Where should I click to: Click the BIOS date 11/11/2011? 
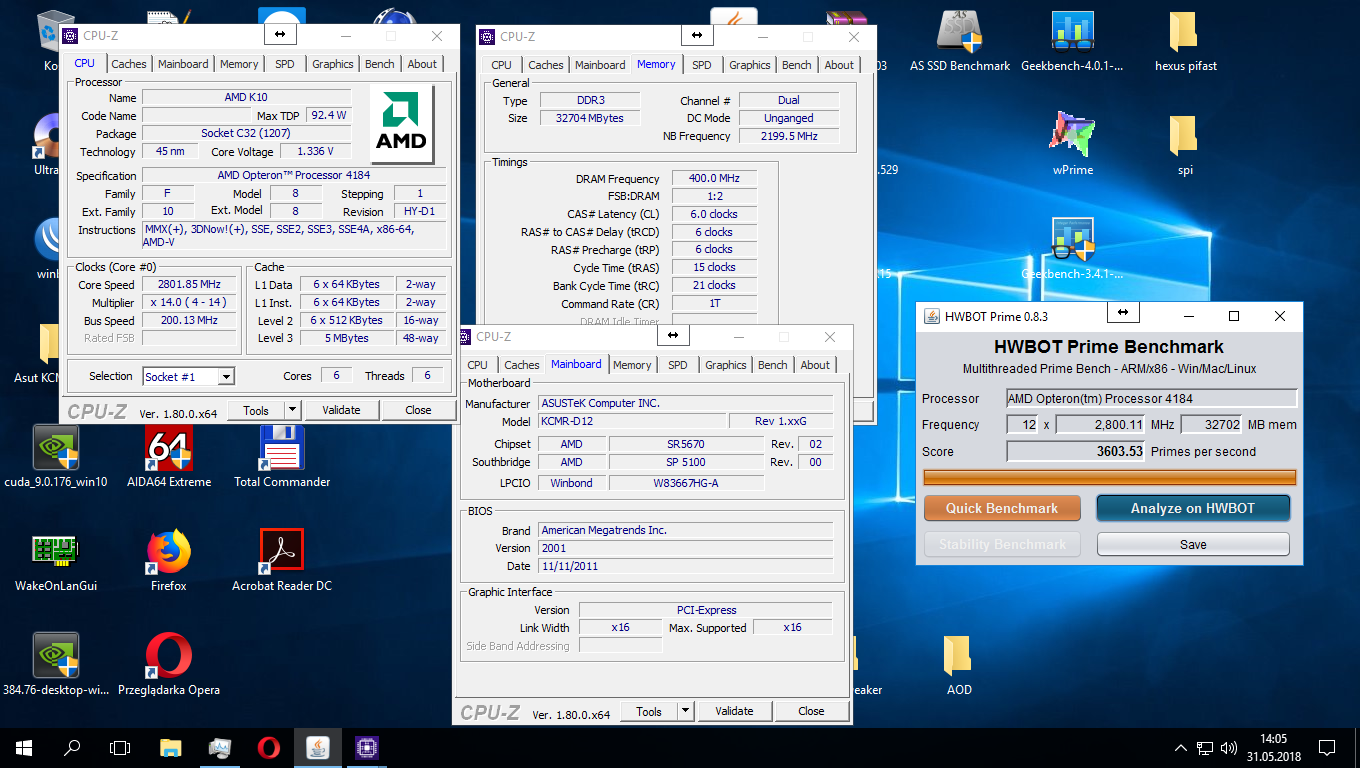click(685, 566)
